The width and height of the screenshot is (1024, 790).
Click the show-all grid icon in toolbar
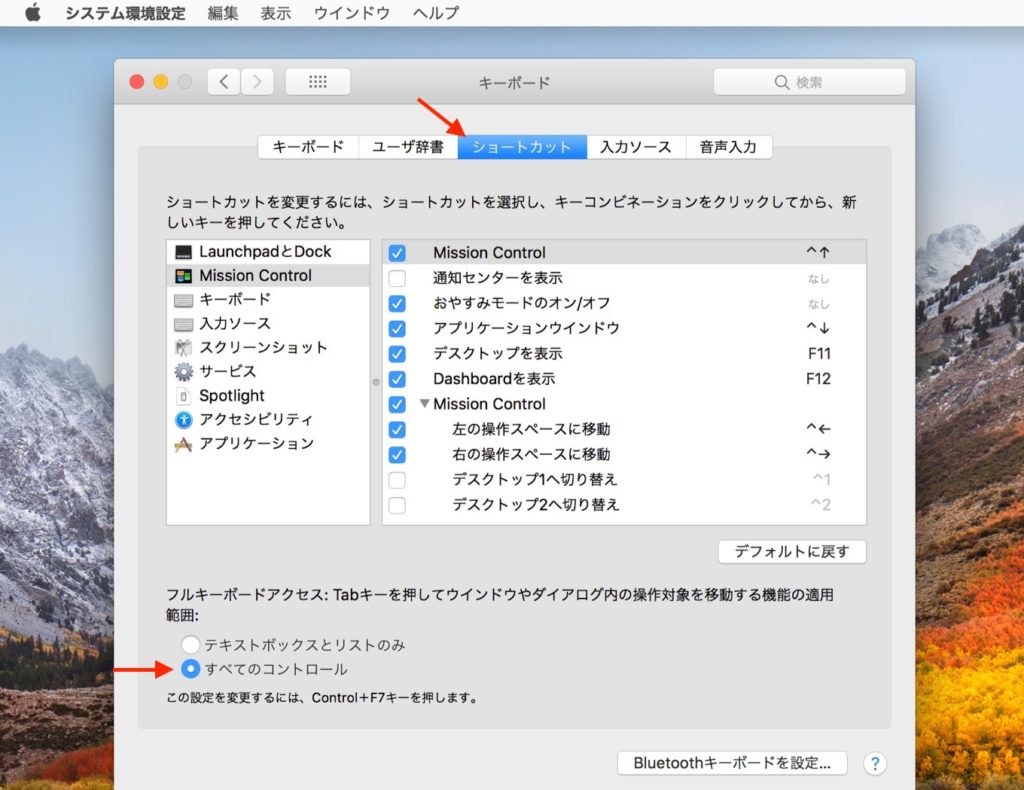point(317,82)
